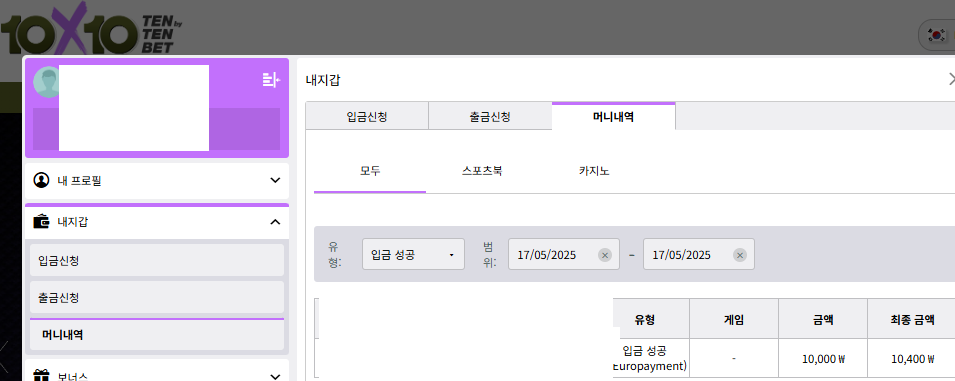Switch to the 출금신청 tab
955x381 pixels.
[x=490, y=117]
